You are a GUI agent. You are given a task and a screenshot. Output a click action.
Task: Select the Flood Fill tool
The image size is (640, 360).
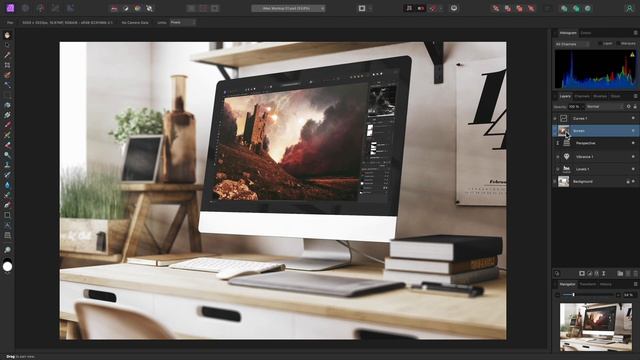pos(7,105)
